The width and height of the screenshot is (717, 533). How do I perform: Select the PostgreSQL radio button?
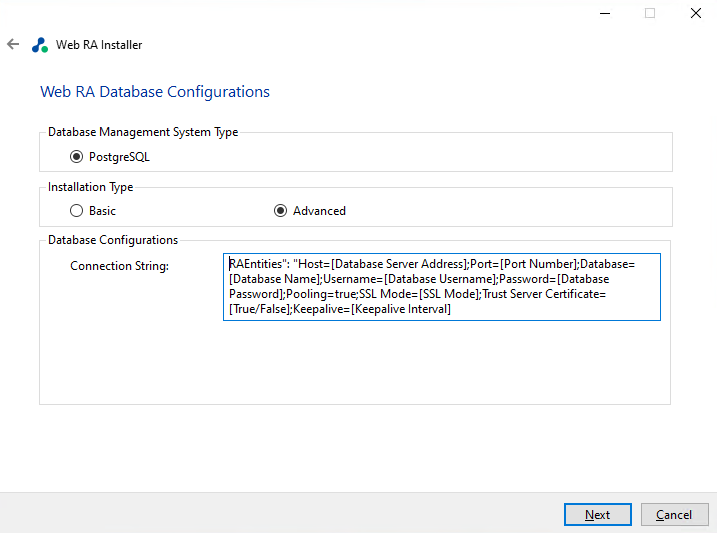77,157
